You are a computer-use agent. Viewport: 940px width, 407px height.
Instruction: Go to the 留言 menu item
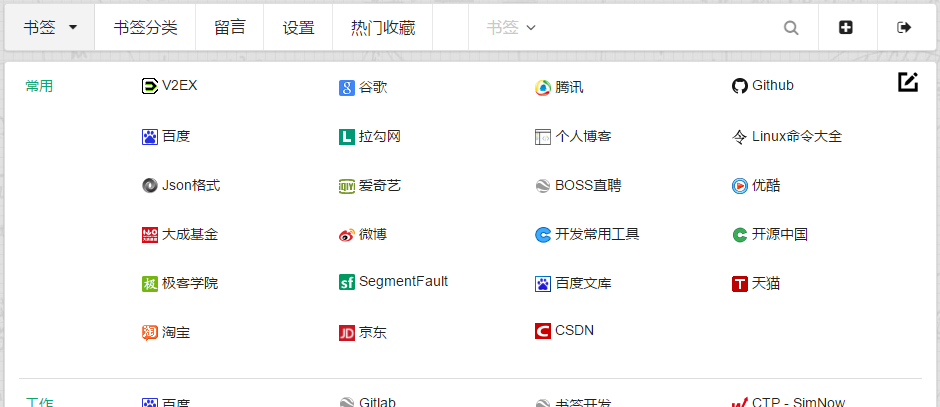tap(229, 28)
